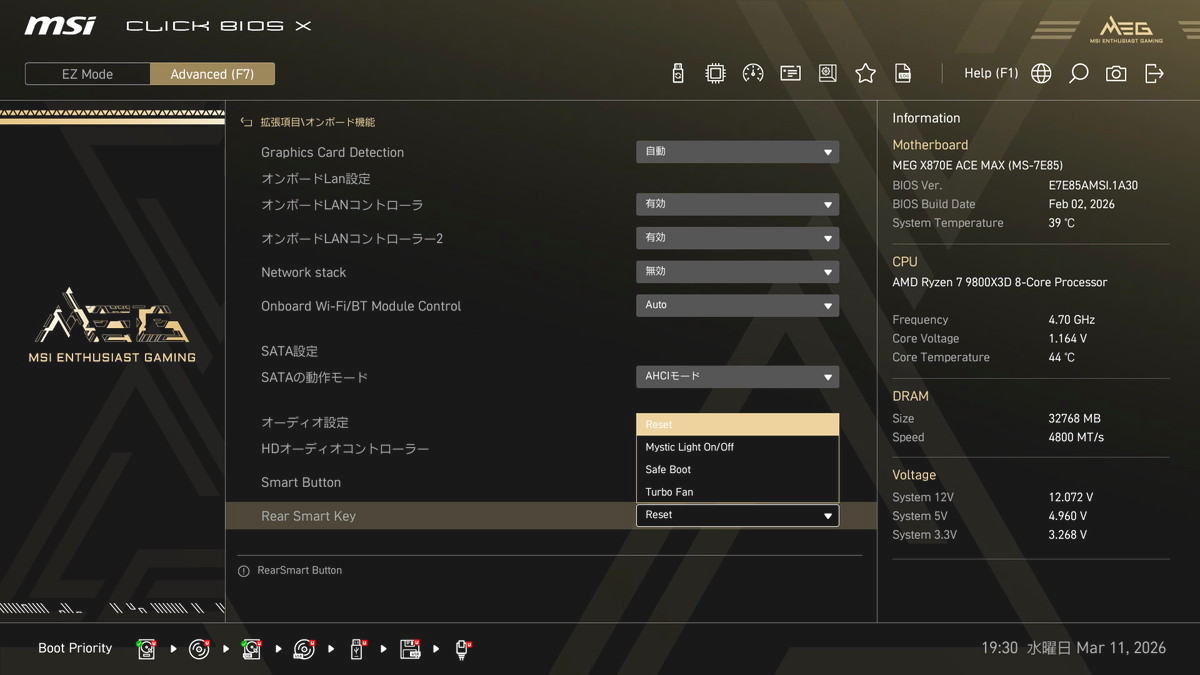Click the LOG file icon
Viewport: 1200px width, 675px height.
point(903,73)
